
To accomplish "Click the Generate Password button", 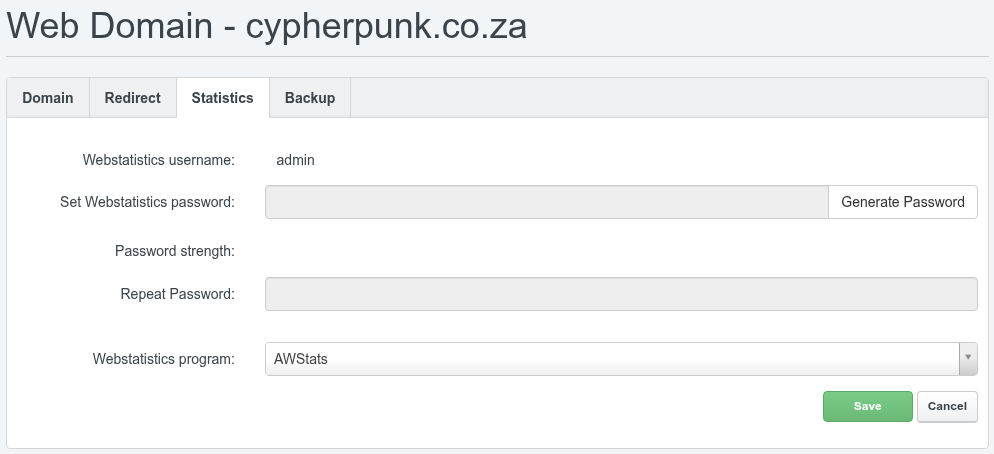I will [x=903, y=202].
